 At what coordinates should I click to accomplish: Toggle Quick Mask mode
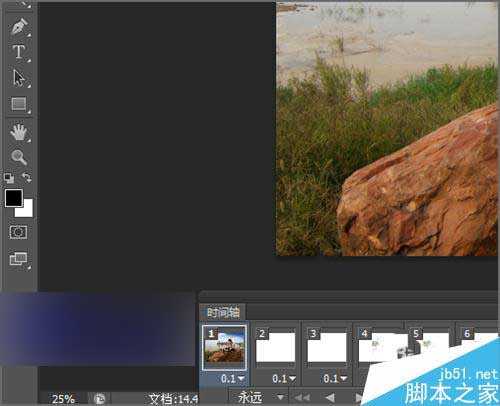(x=18, y=232)
